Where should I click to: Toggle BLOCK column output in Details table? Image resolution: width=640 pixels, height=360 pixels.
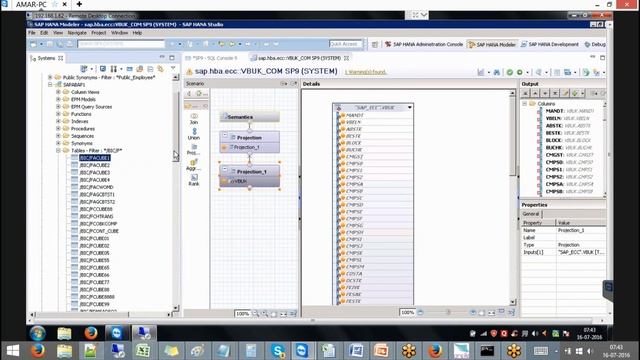[342, 143]
